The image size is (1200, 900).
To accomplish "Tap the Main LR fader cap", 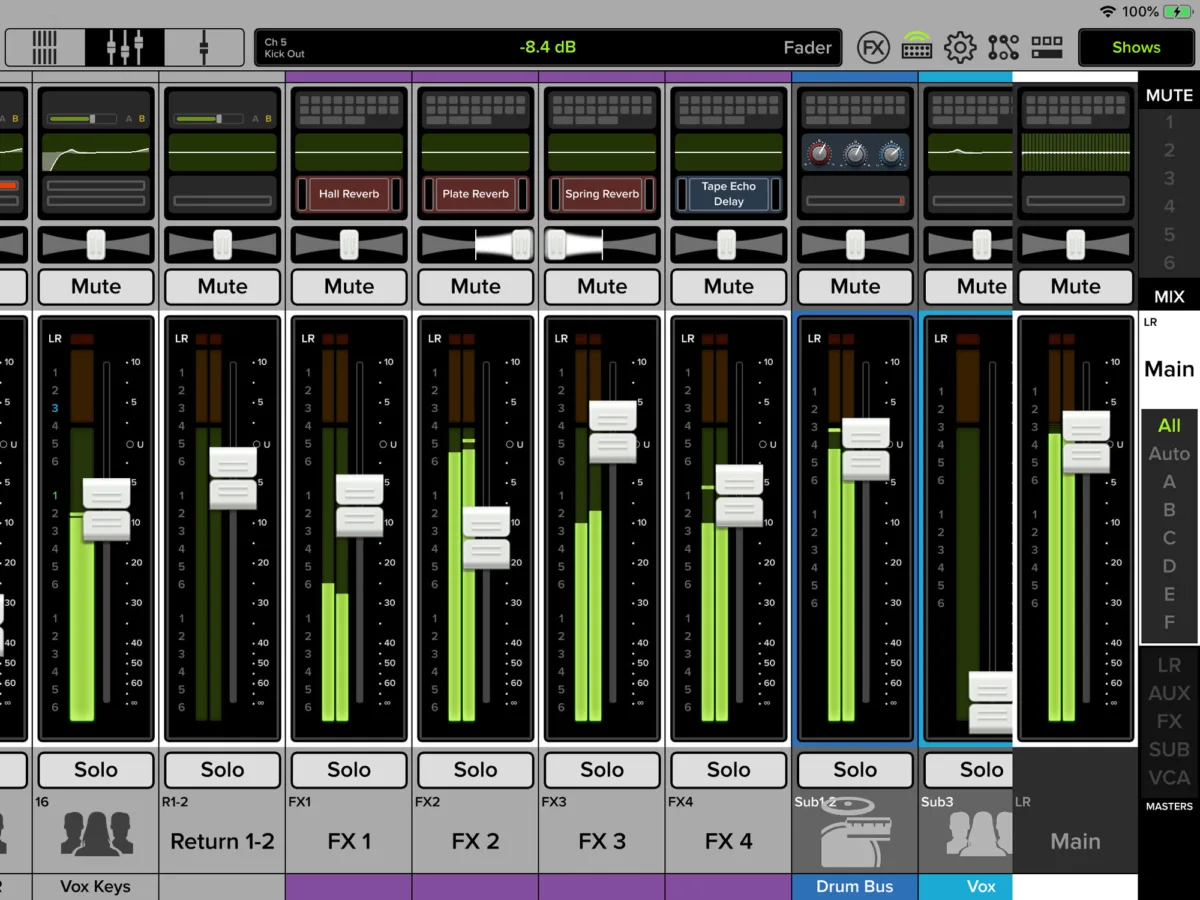I will [x=1085, y=442].
